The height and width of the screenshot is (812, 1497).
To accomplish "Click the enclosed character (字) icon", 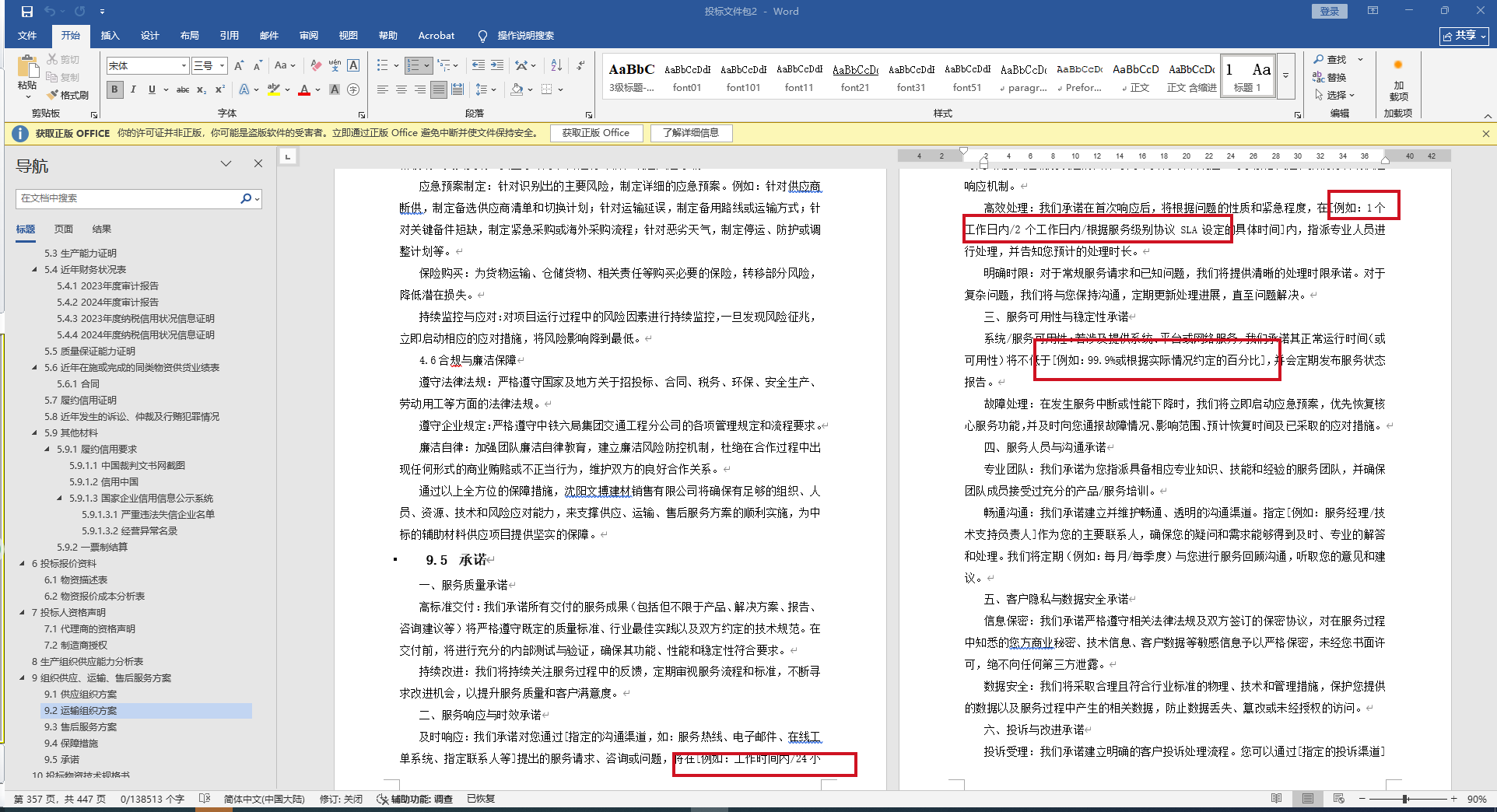I will tap(353, 90).
